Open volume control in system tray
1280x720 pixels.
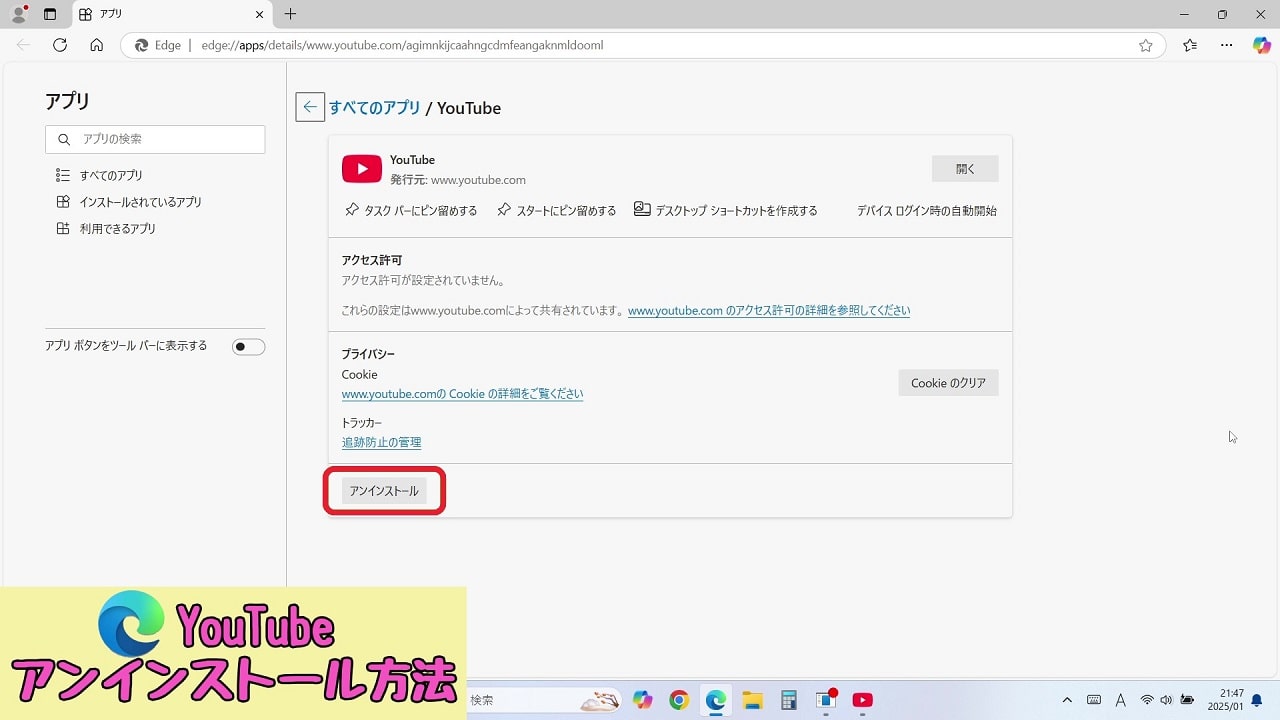click(x=1166, y=700)
